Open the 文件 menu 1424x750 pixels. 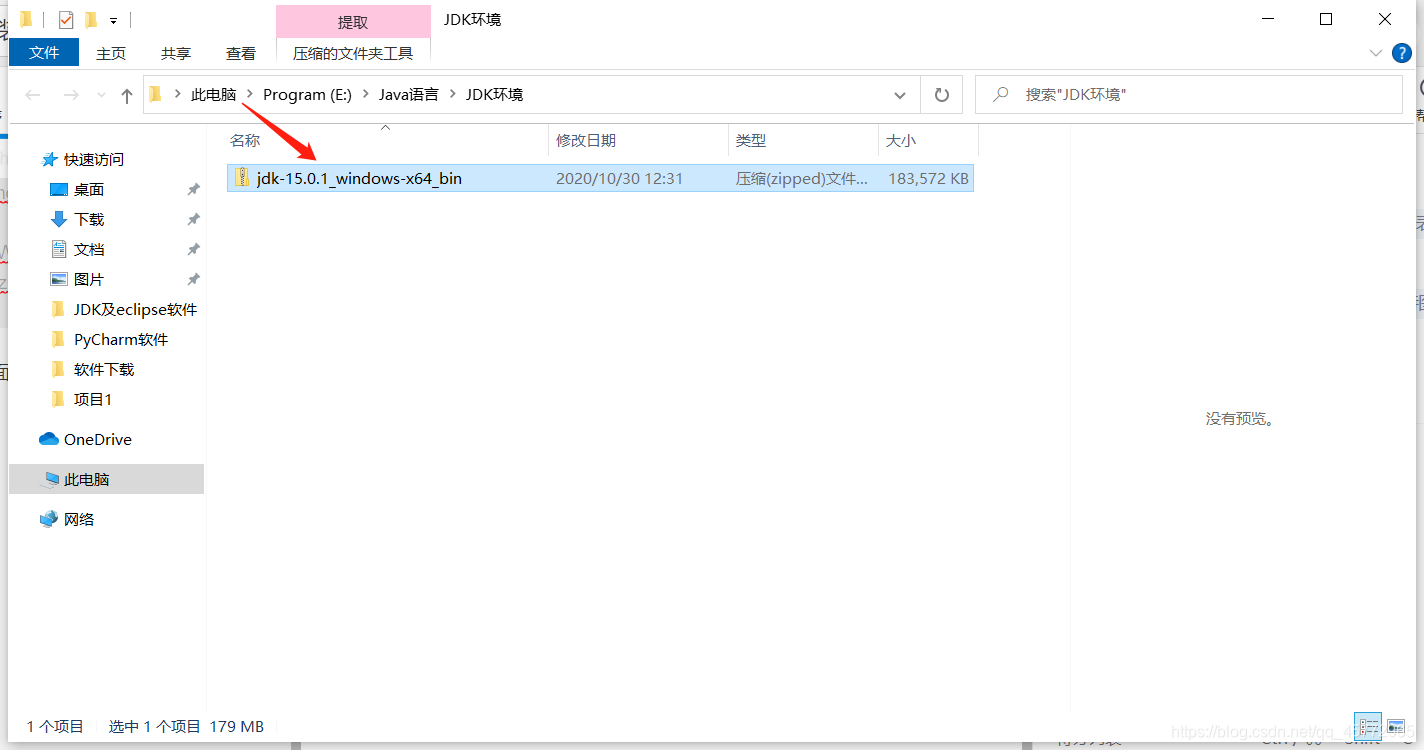click(44, 53)
